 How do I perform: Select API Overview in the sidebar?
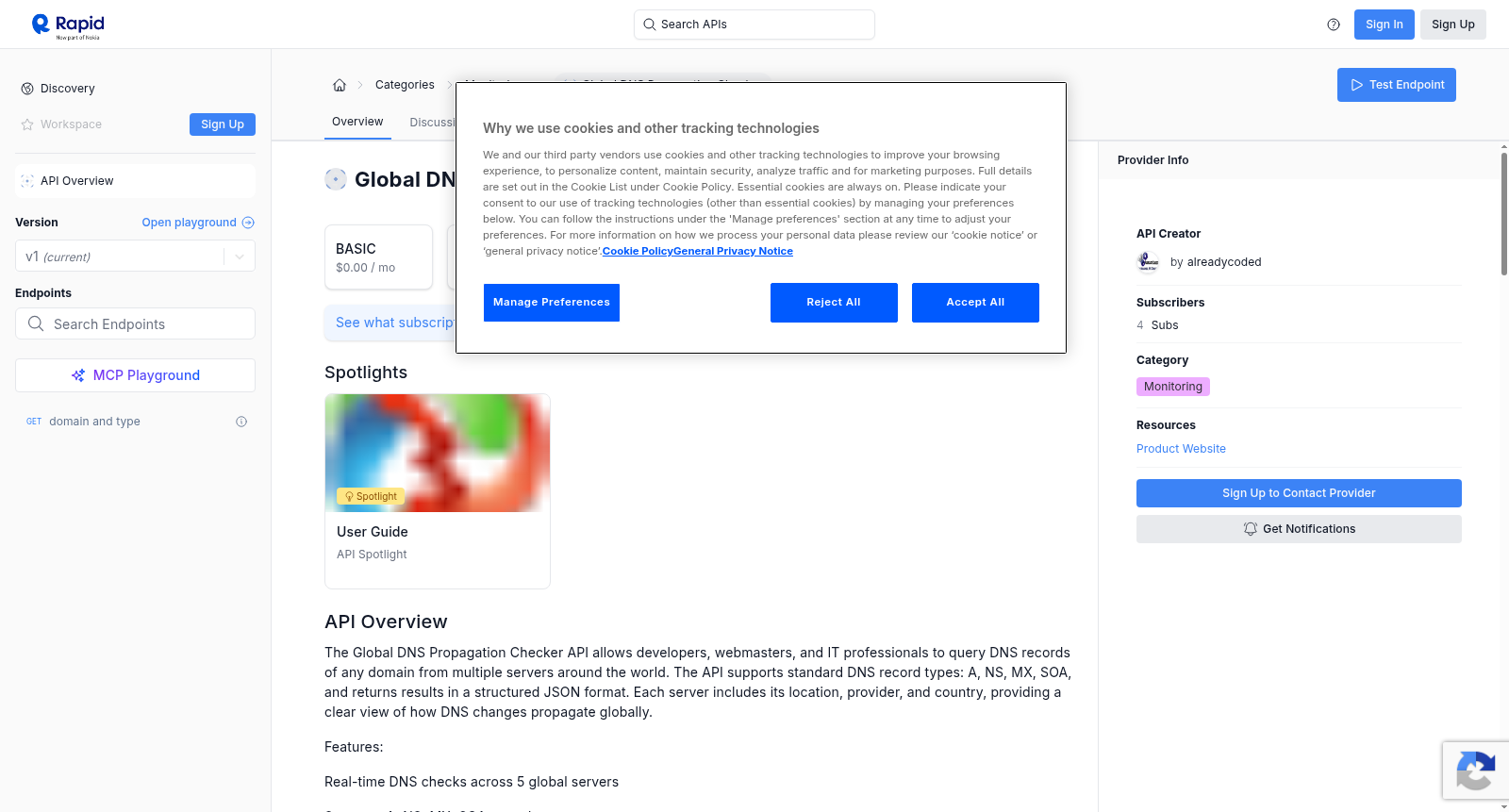tap(135, 181)
